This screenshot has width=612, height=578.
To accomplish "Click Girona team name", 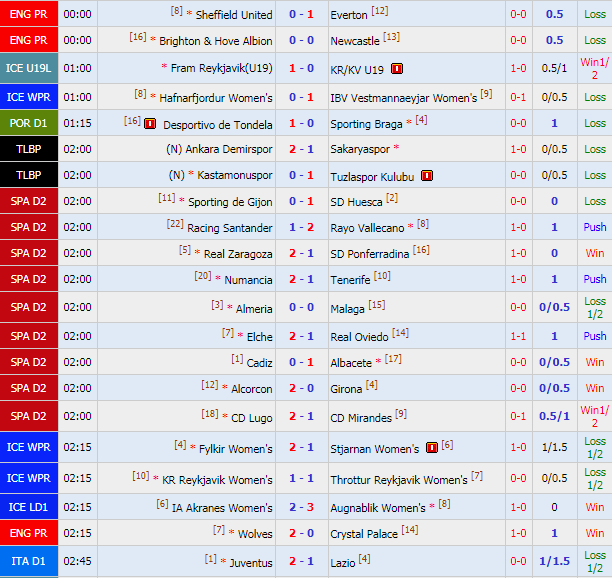I will [x=346, y=389].
